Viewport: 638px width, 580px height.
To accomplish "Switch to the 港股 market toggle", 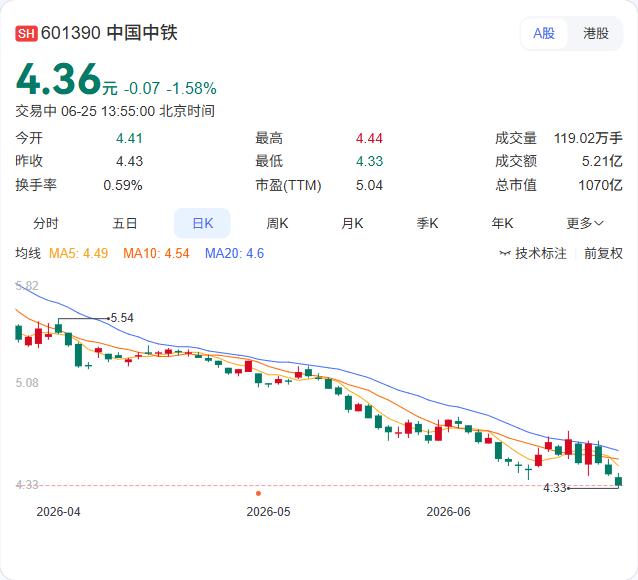I will [596, 33].
